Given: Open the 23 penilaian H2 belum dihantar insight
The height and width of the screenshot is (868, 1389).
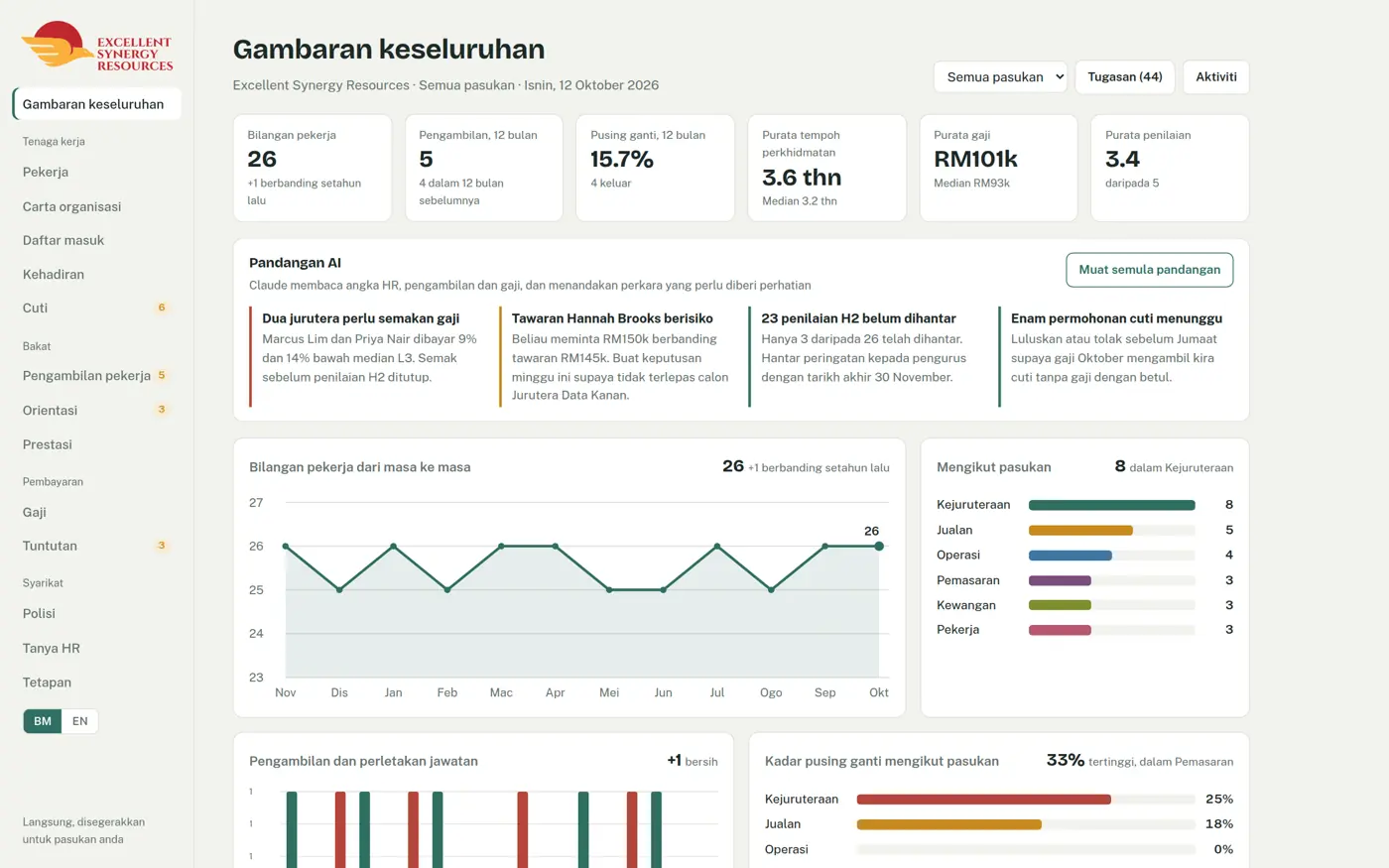Looking at the screenshot, I should pyautogui.click(x=866, y=357).
